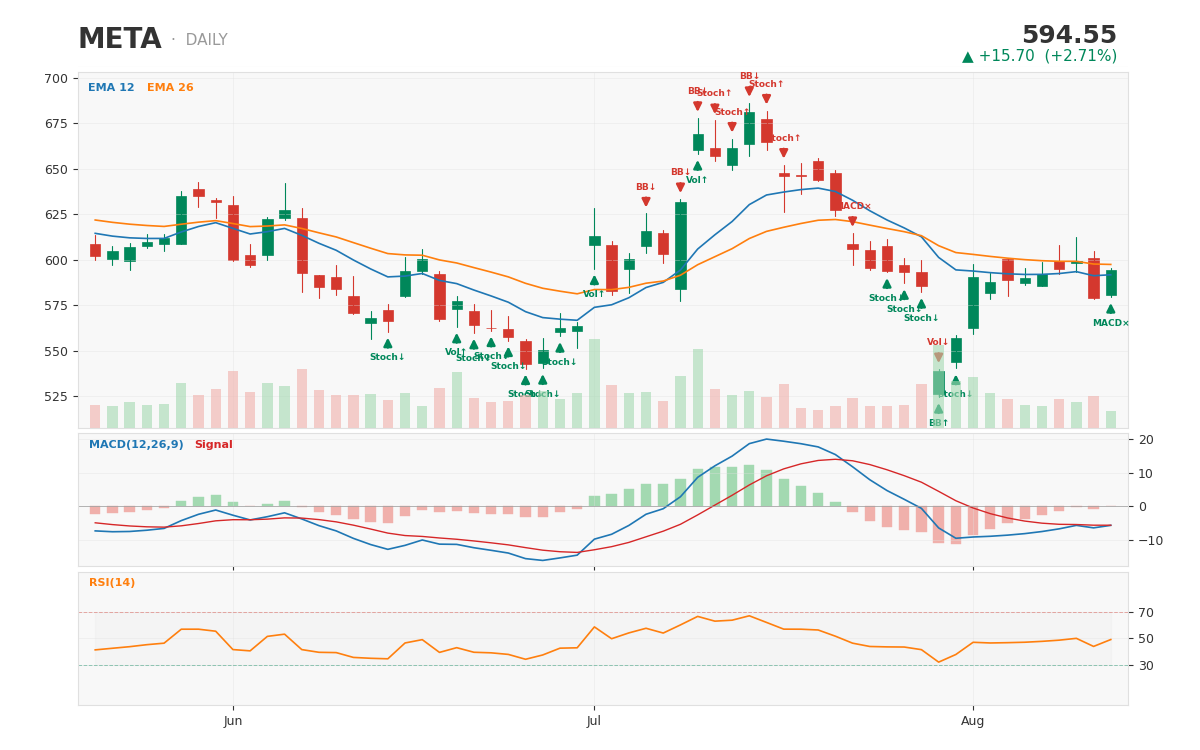Click the DAILY timeframe label

click(206, 41)
